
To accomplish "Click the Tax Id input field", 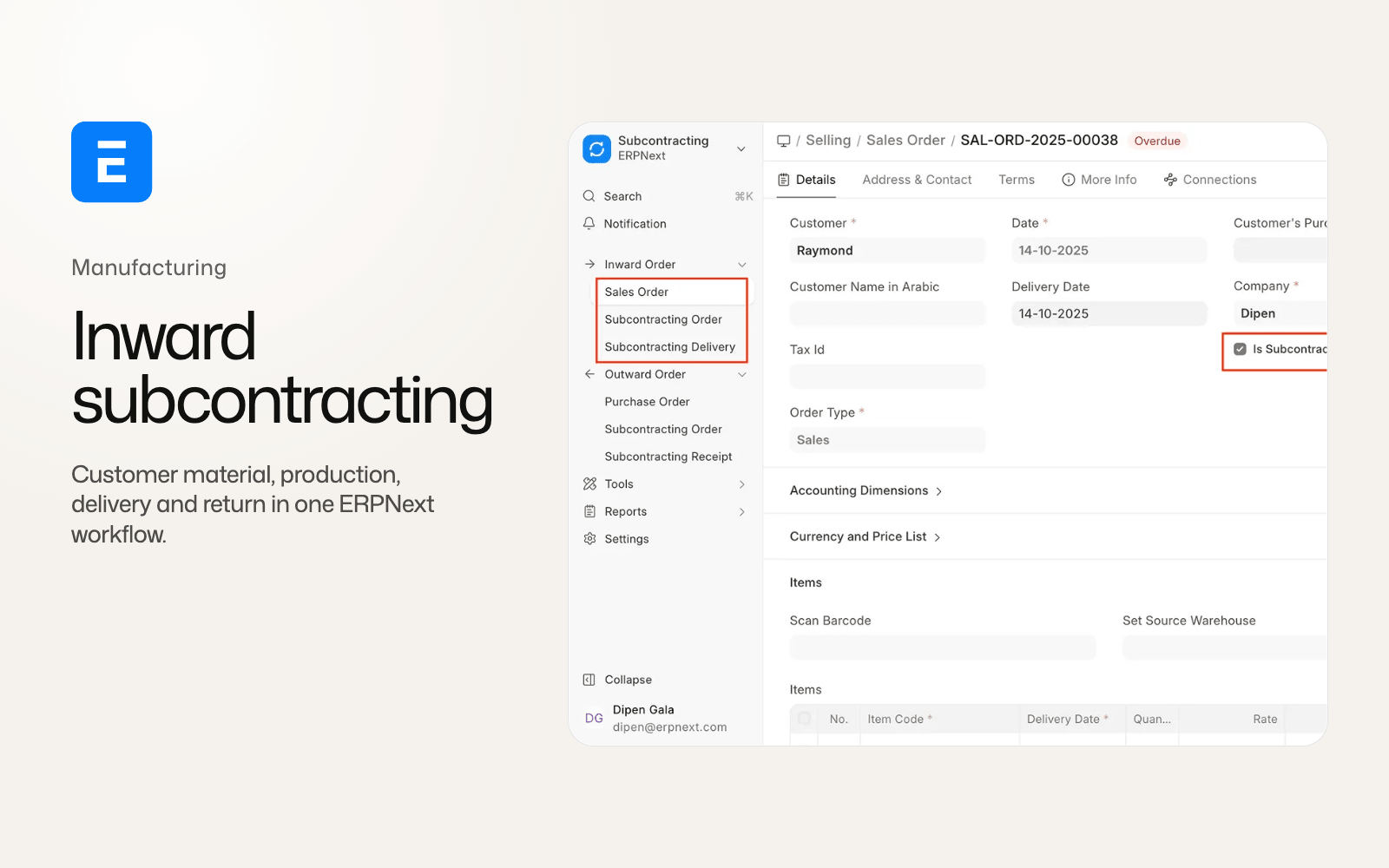I will 887,377.
